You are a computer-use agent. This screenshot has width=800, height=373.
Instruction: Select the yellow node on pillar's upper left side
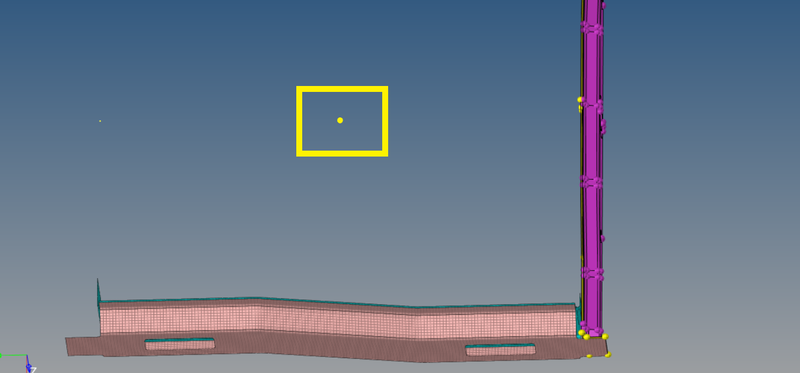(x=580, y=100)
